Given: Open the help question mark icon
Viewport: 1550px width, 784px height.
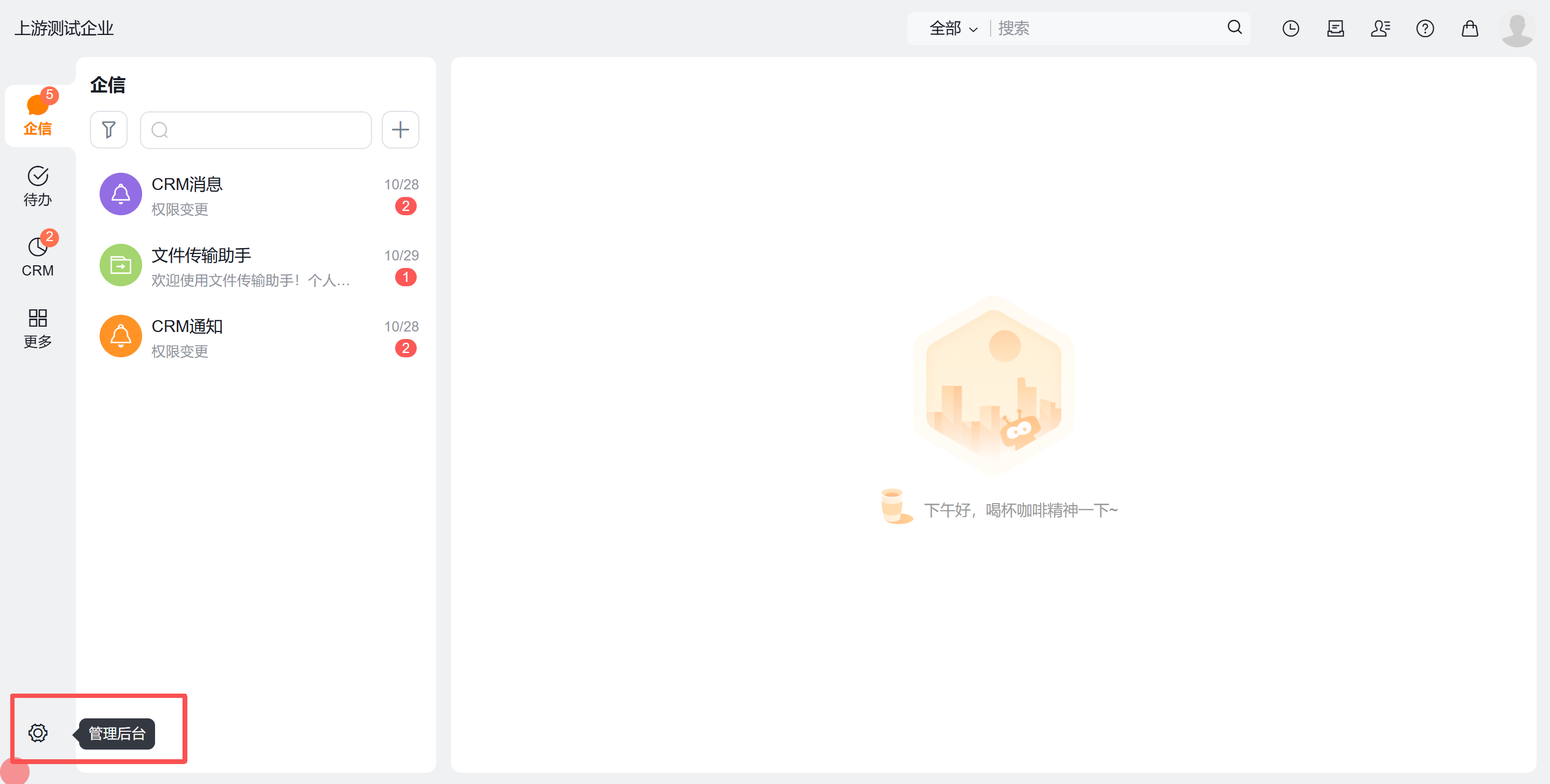Looking at the screenshot, I should point(1424,29).
